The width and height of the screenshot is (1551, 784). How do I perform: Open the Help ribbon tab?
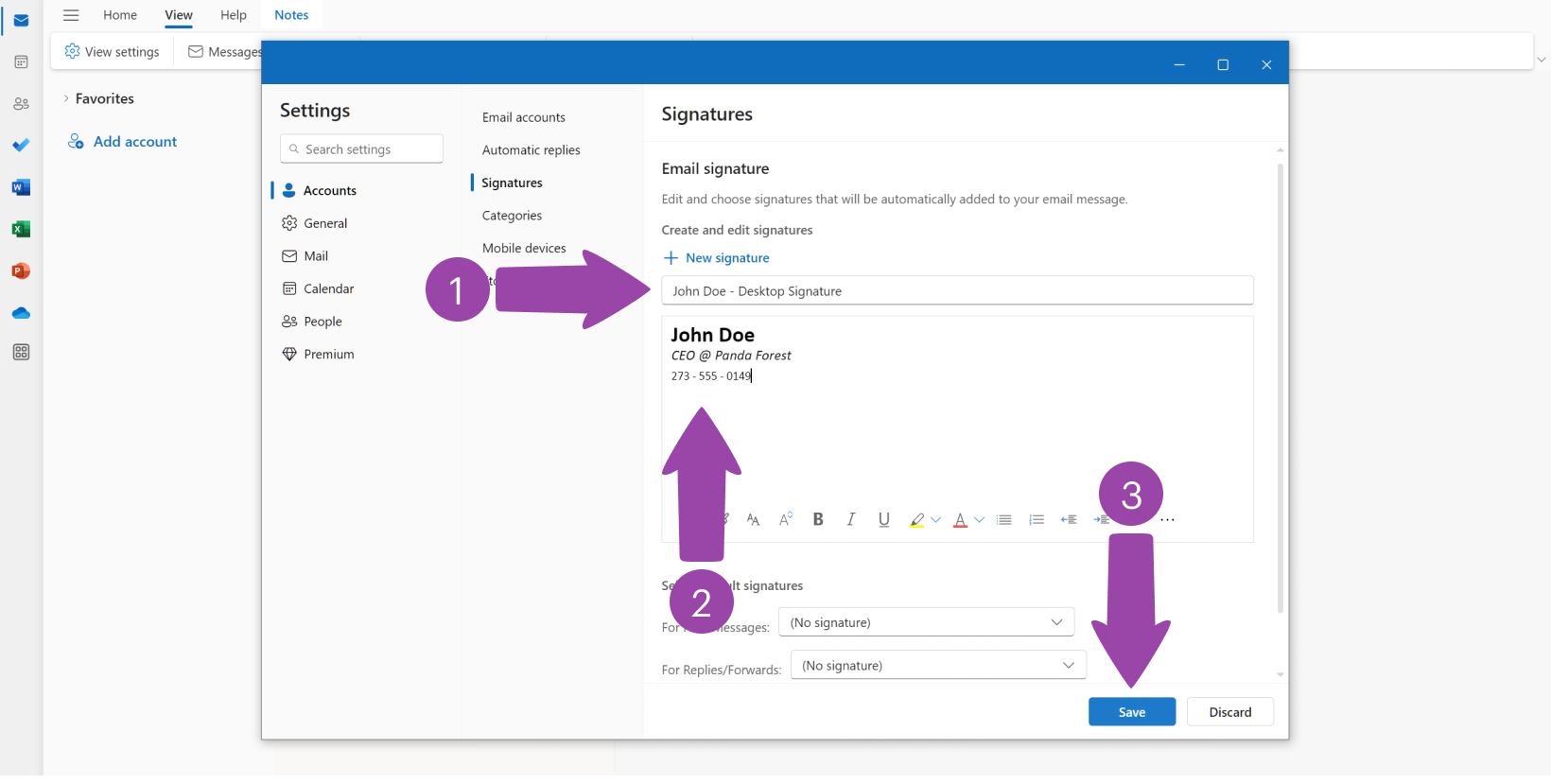click(234, 15)
